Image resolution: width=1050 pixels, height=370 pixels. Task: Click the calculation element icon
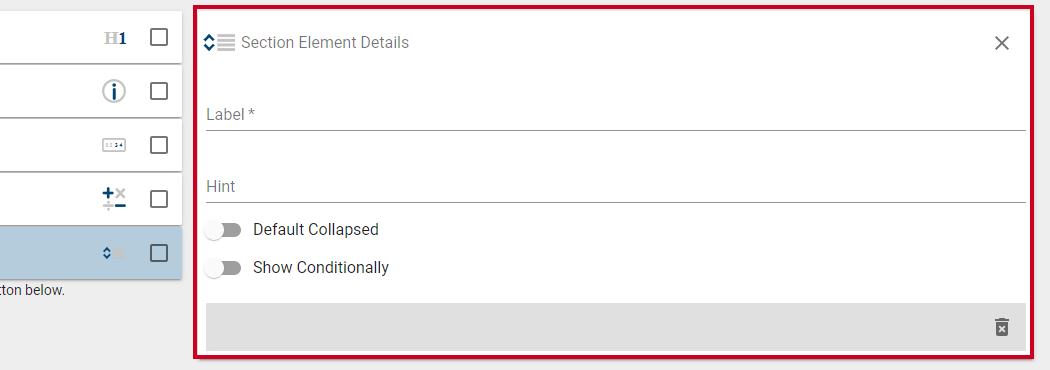pos(114,199)
